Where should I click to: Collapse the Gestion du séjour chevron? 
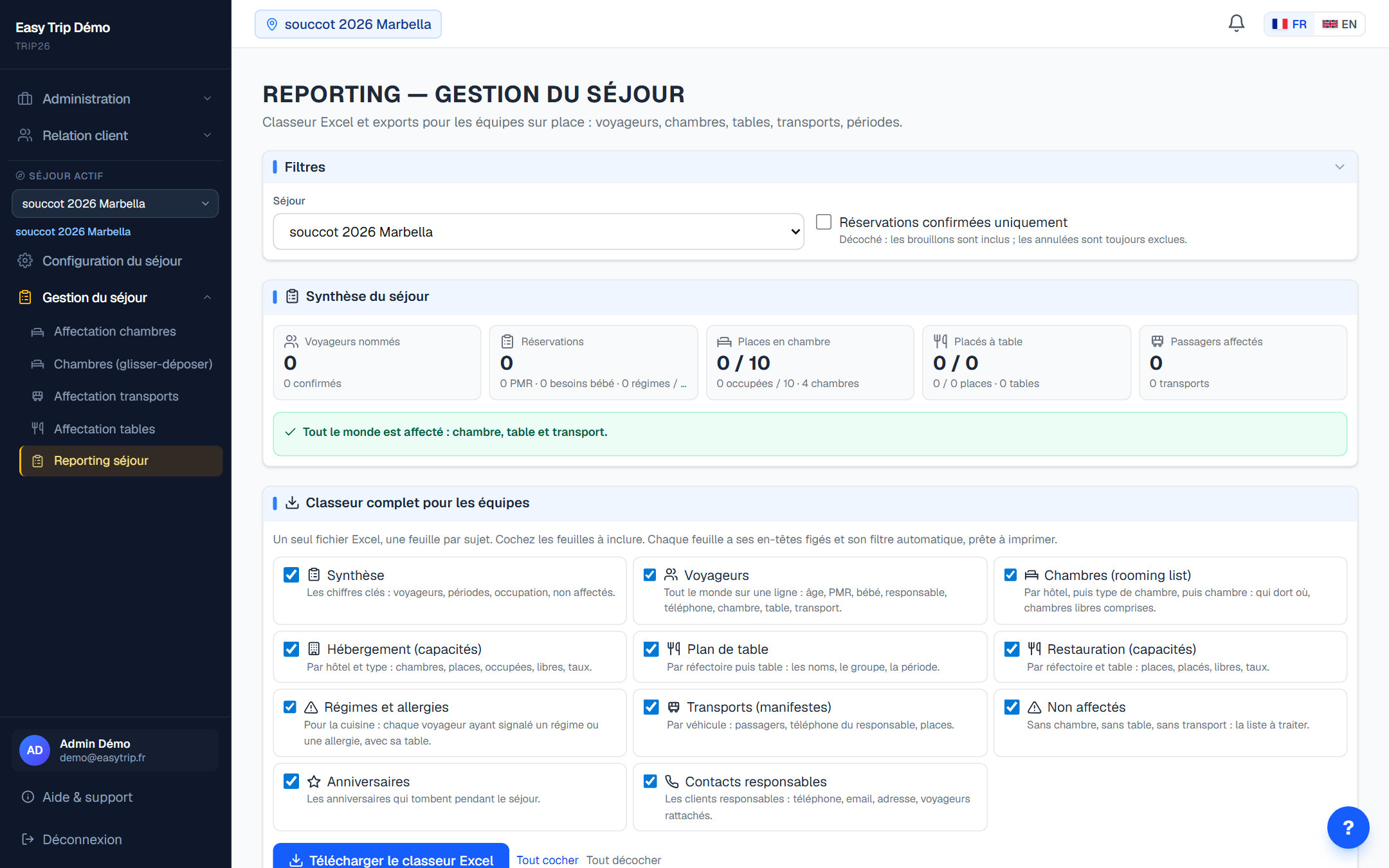pos(207,297)
